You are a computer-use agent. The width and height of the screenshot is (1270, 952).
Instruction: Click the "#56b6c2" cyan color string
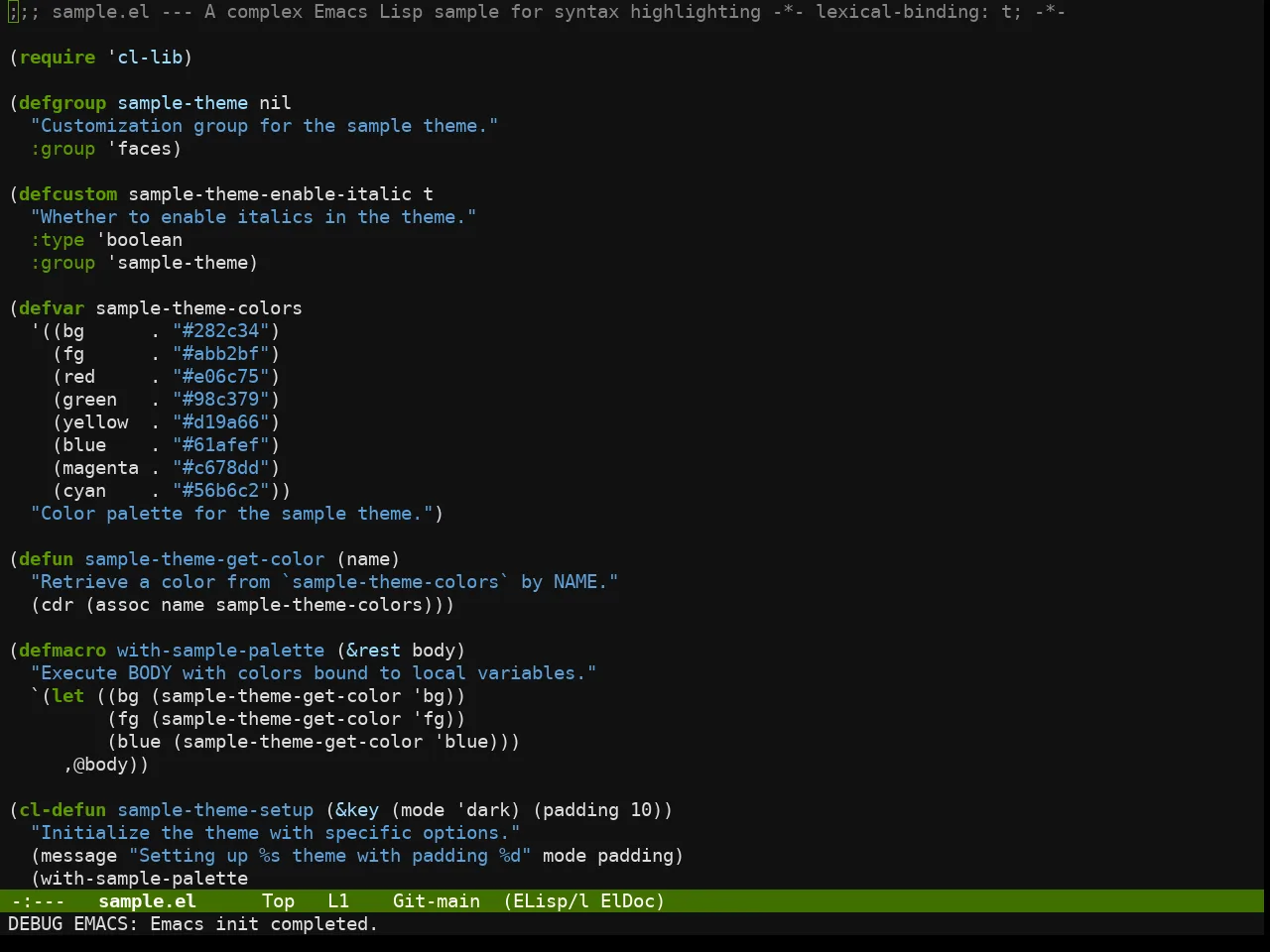(221, 491)
